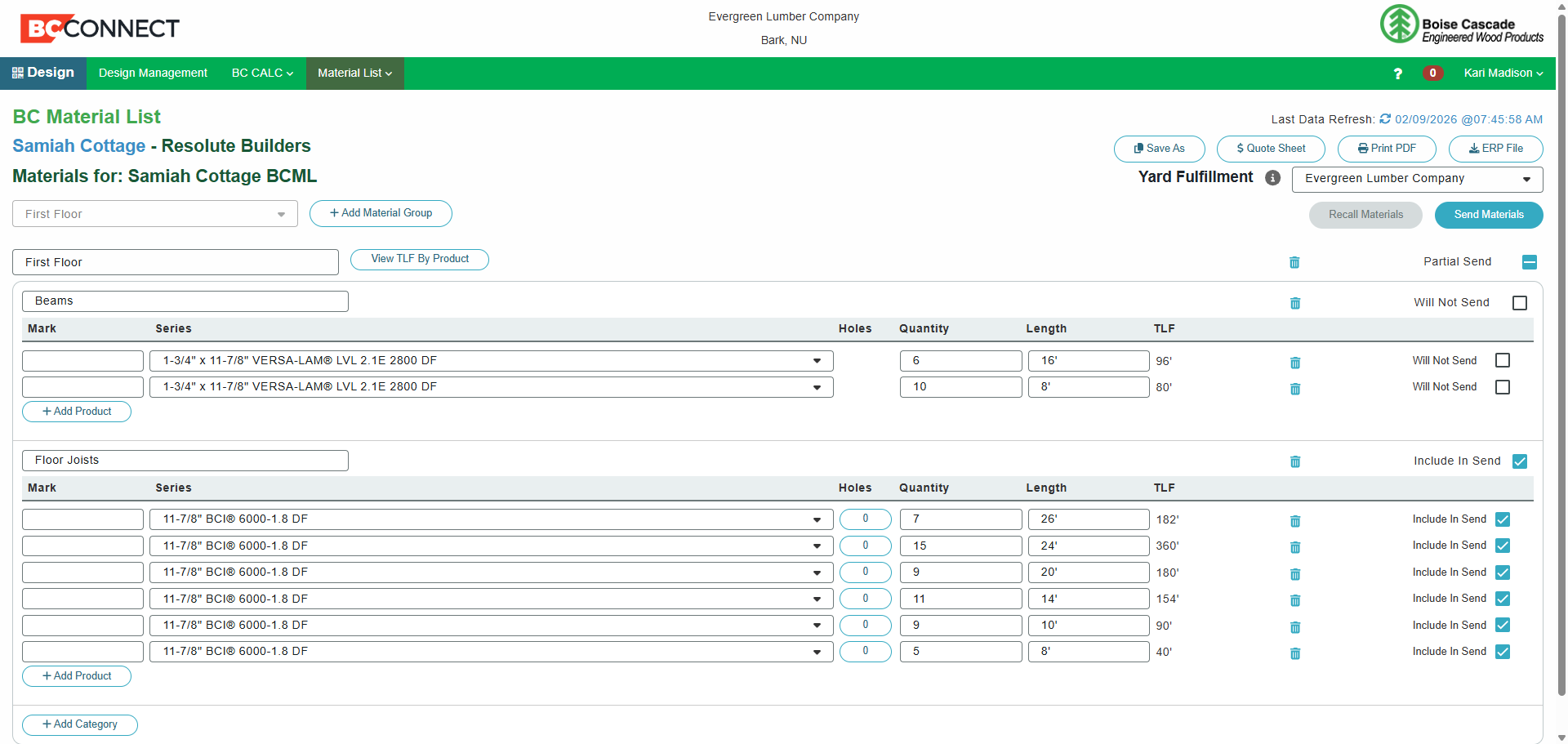The height and width of the screenshot is (744, 1568).
Task: Click the length field showing 16'
Action: tap(1089, 361)
